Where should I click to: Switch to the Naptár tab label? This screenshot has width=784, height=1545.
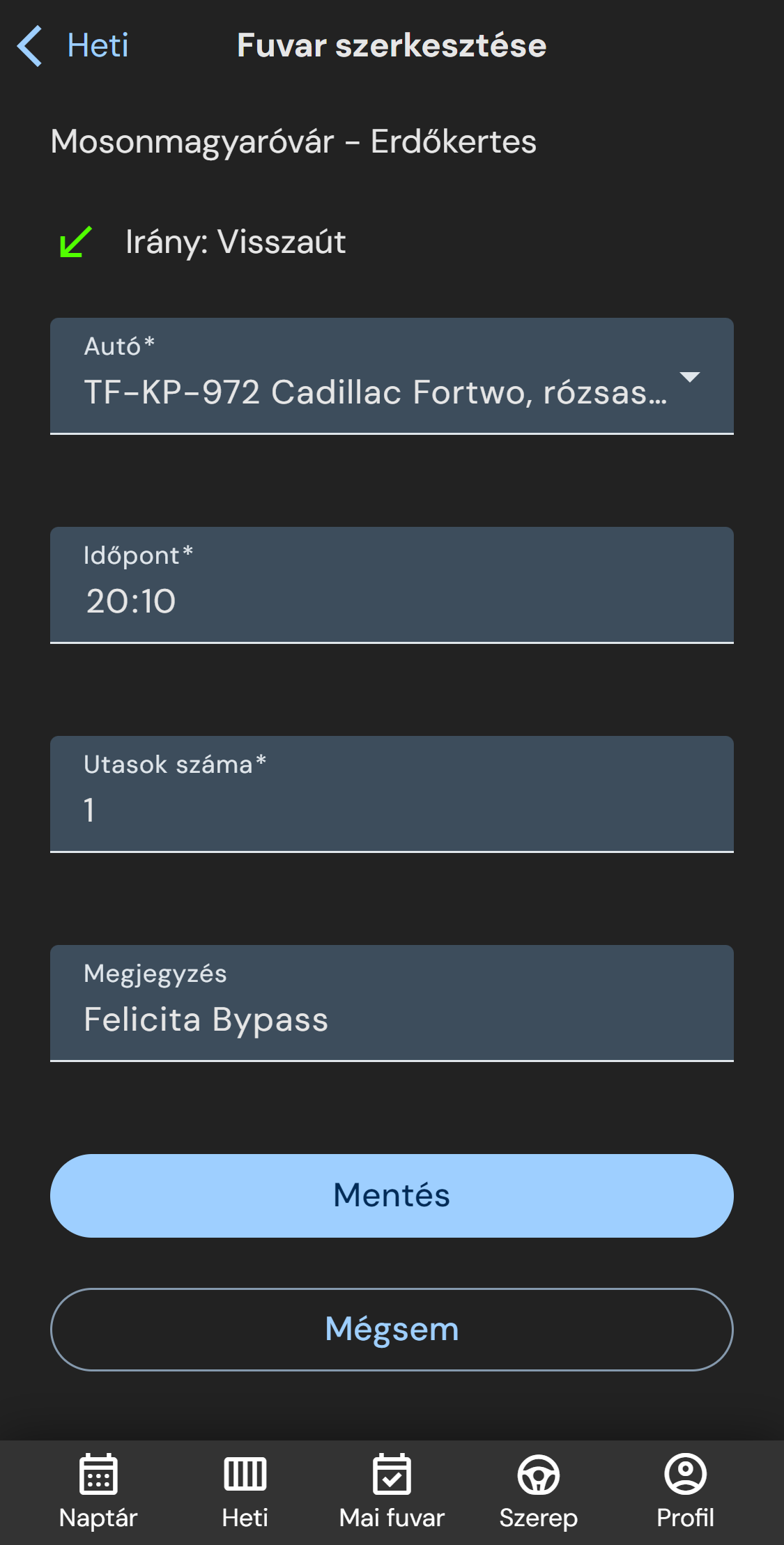[98, 1518]
